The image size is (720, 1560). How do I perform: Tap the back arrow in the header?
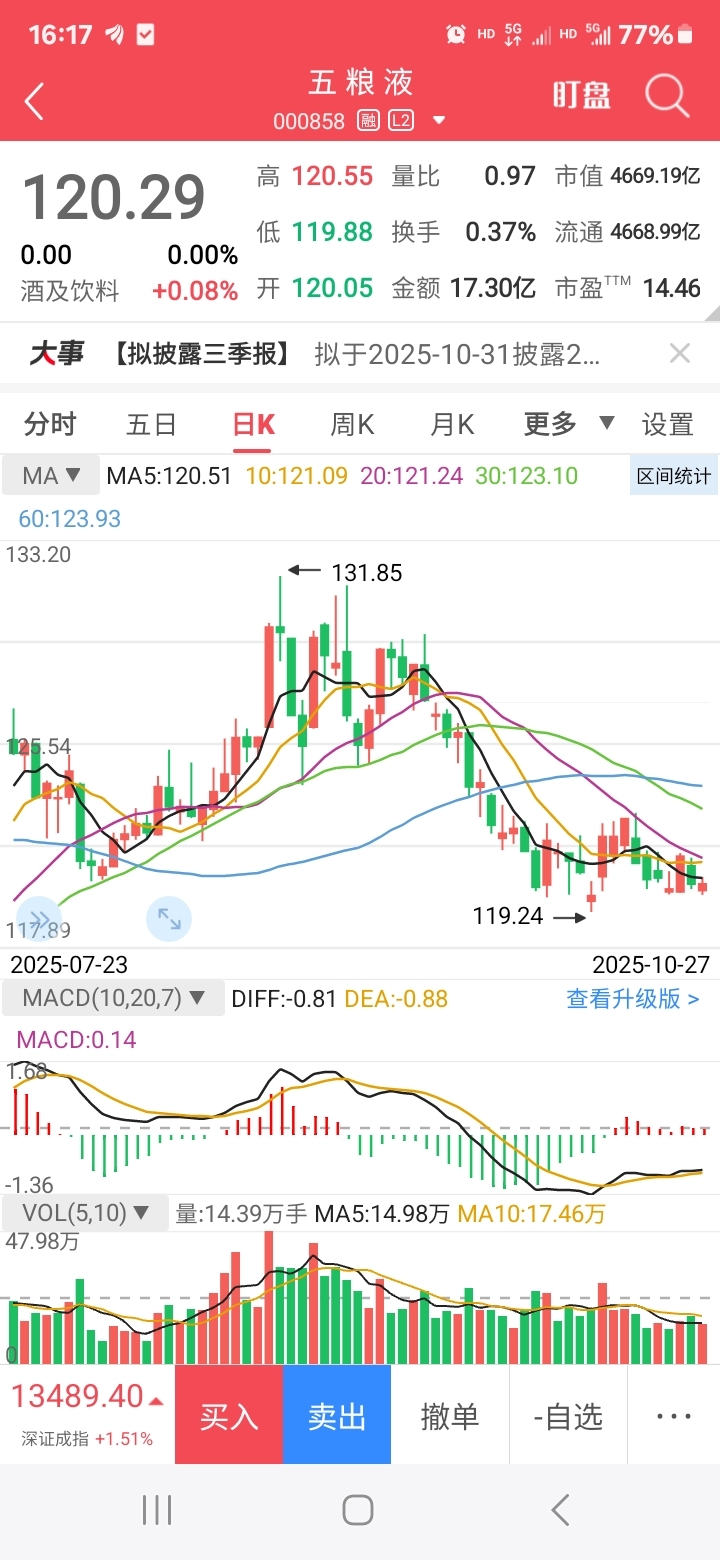(x=35, y=101)
